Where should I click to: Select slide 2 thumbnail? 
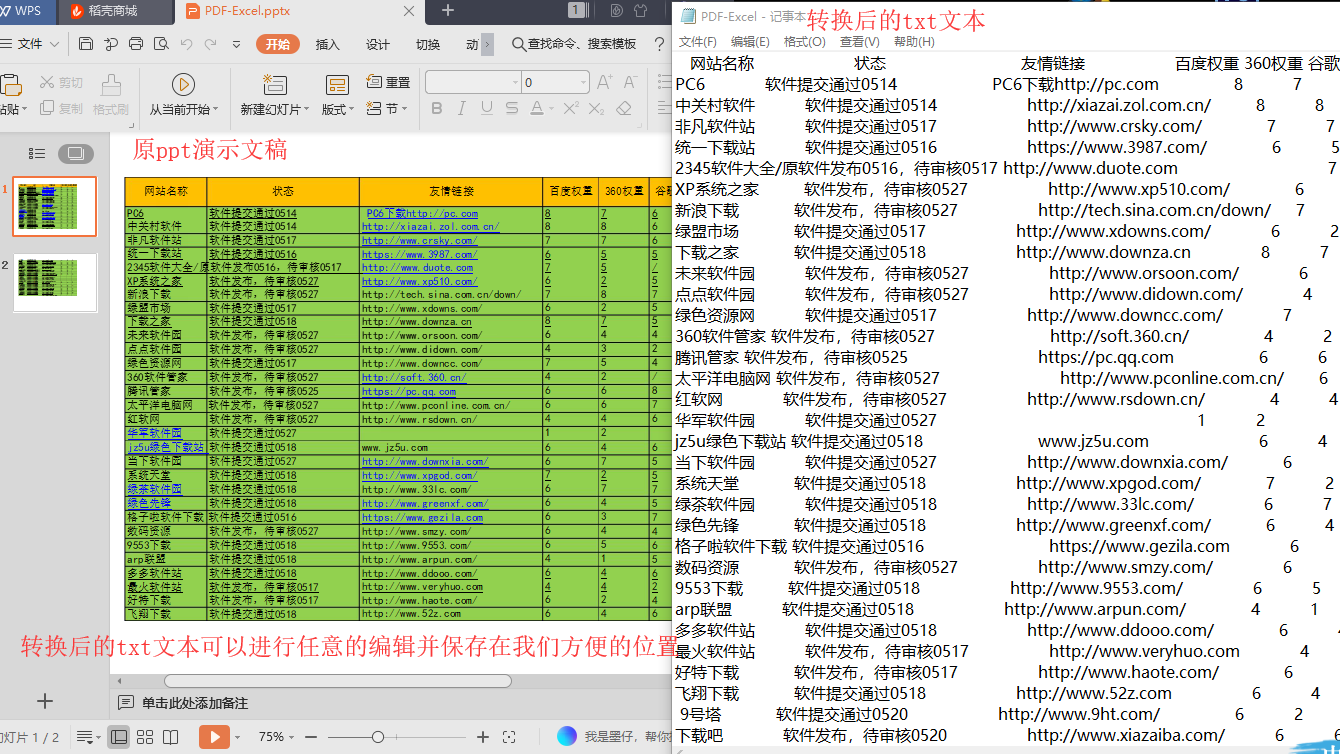coord(54,282)
